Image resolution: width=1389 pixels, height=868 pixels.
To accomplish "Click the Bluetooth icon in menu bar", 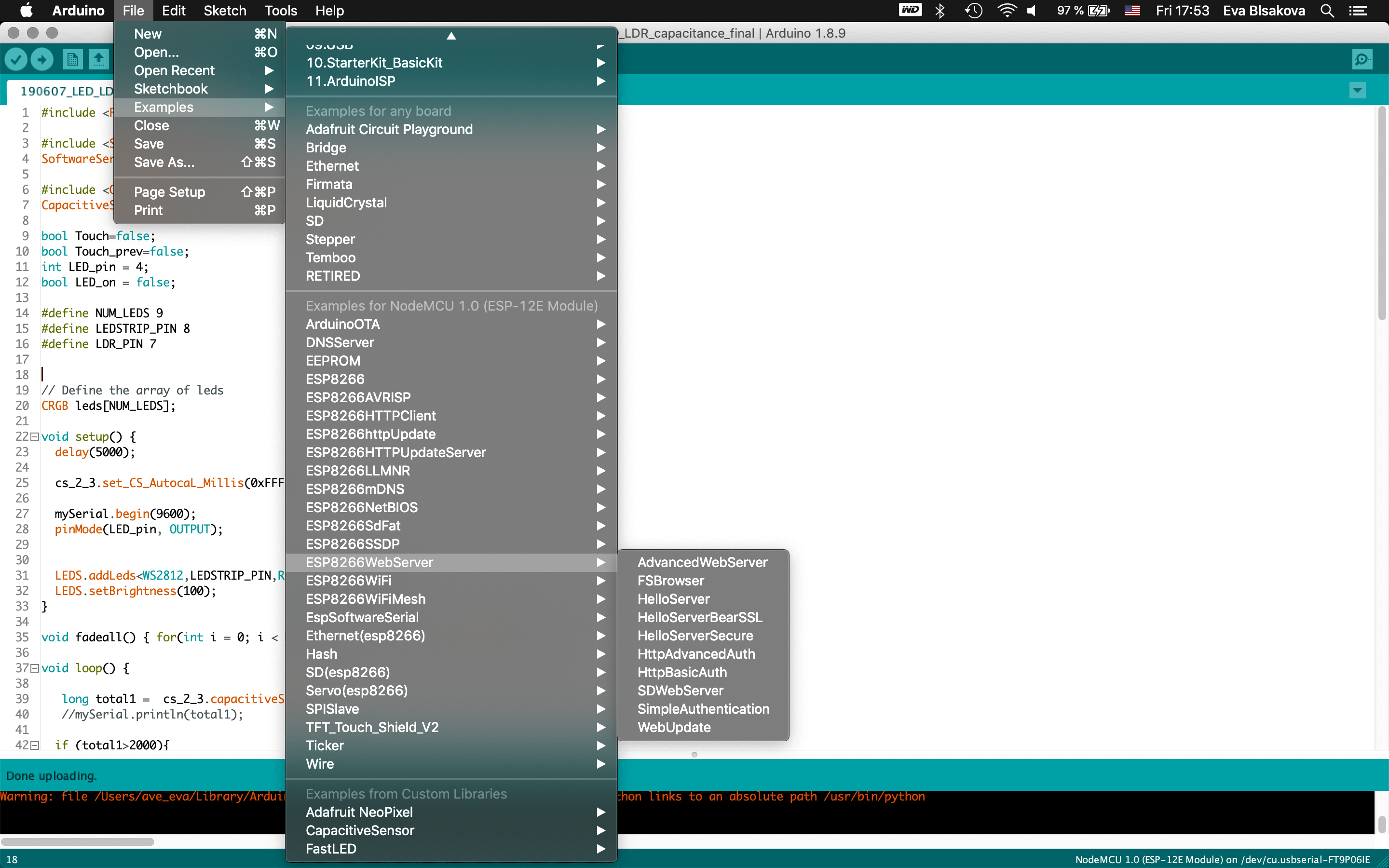I will coord(940,11).
